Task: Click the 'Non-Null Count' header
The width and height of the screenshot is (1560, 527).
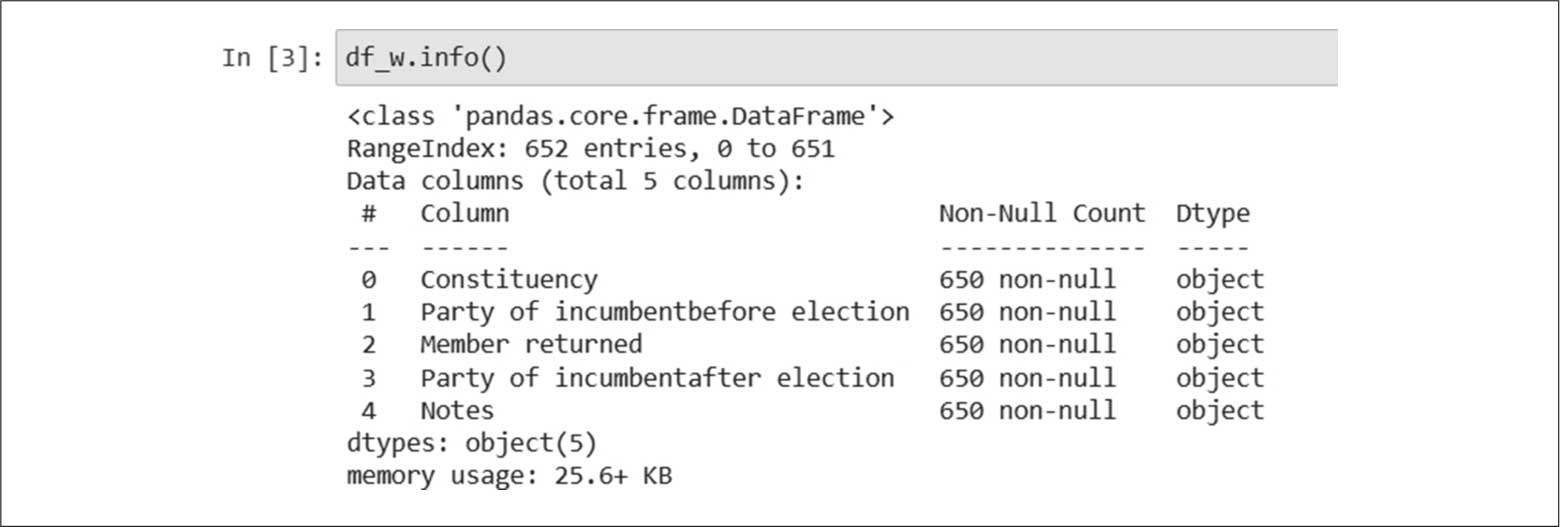Action: coord(1041,213)
